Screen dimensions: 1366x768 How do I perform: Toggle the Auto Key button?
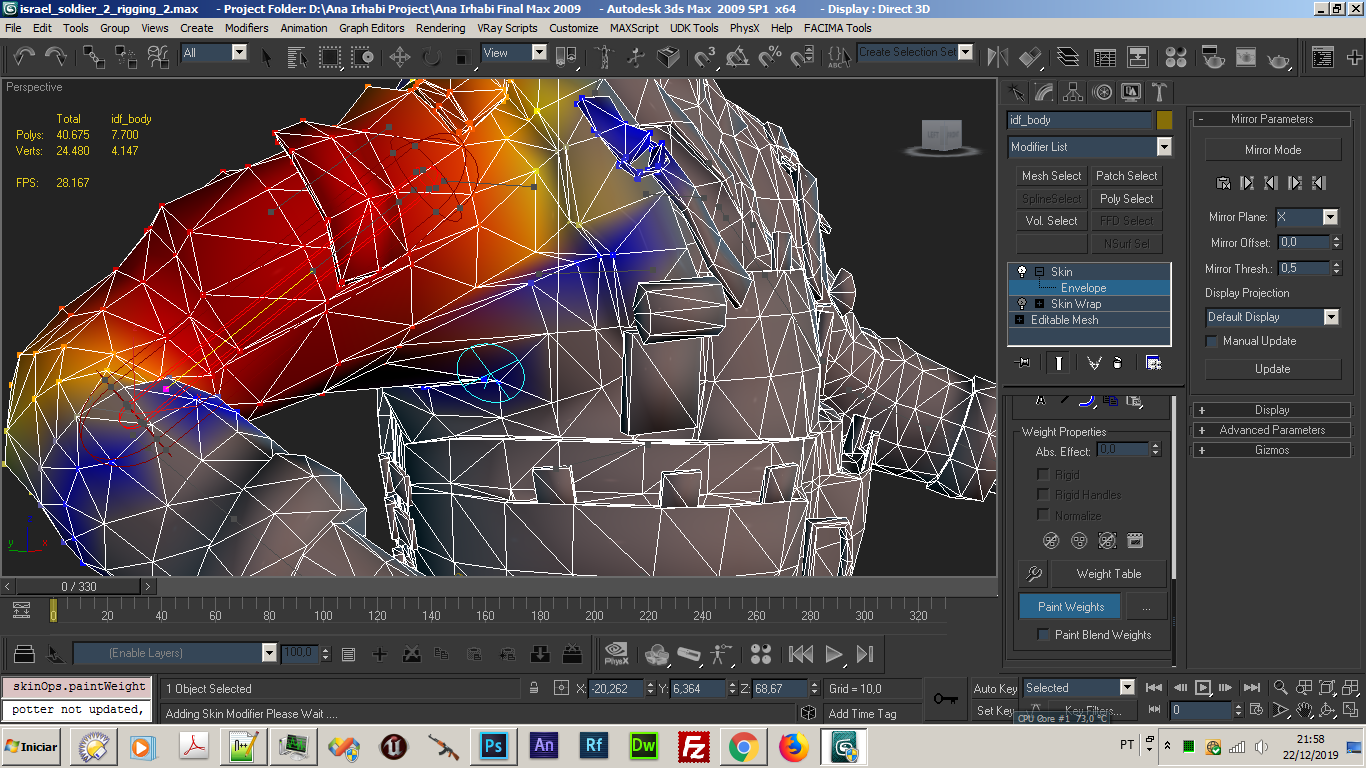point(995,688)
